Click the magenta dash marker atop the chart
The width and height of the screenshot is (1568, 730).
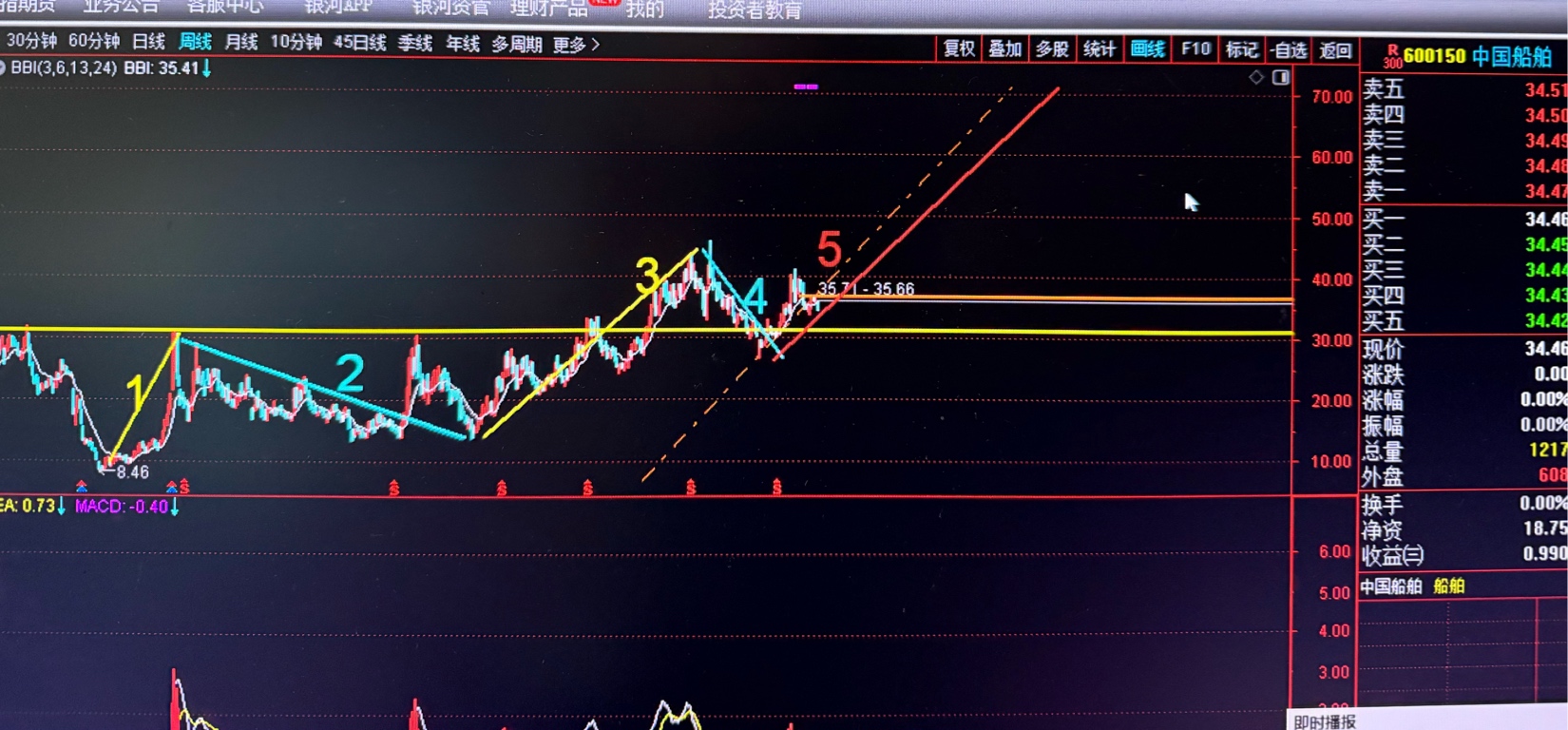[806, 86]
